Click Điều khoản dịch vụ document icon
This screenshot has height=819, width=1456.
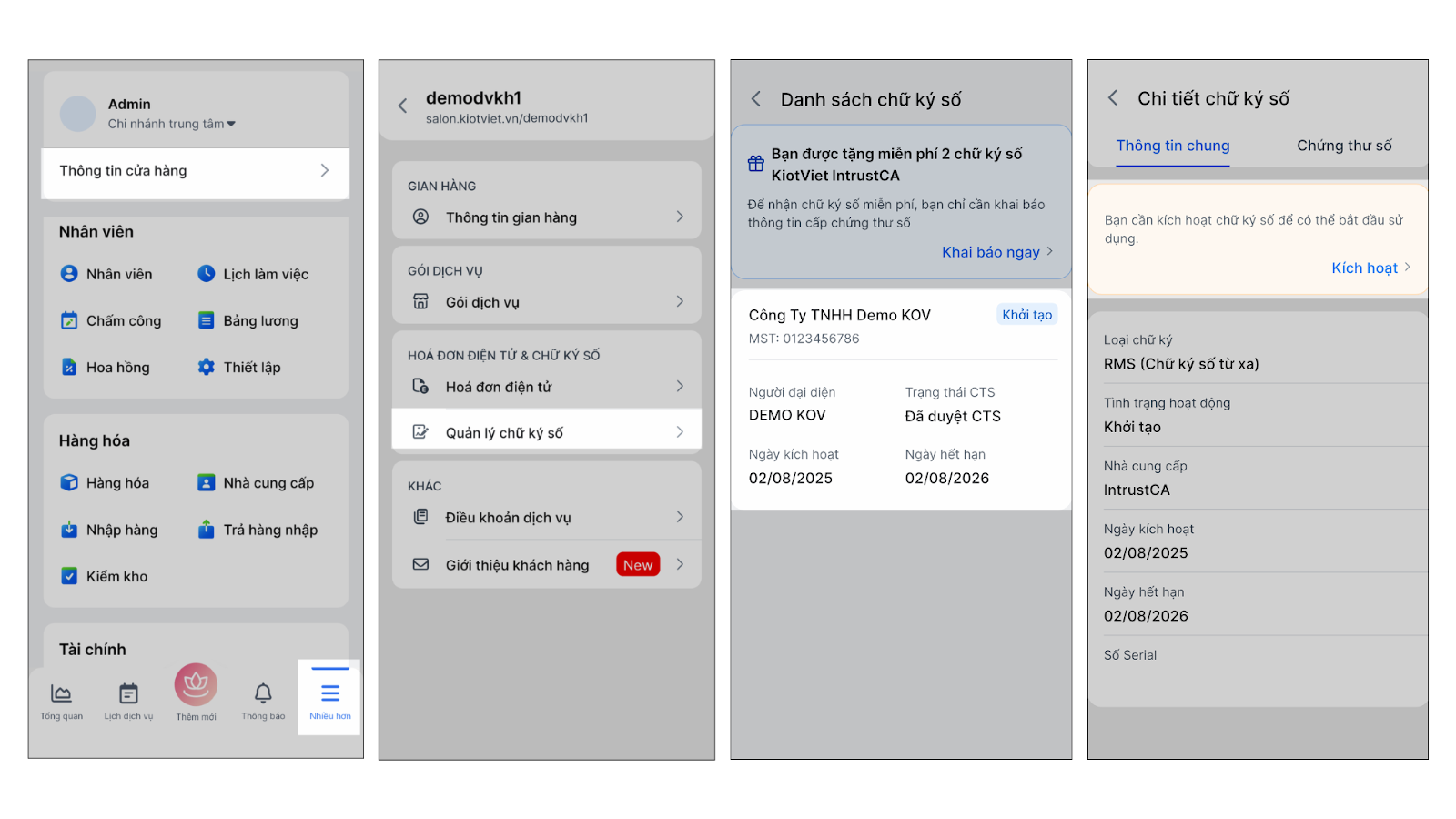point(420,516)
